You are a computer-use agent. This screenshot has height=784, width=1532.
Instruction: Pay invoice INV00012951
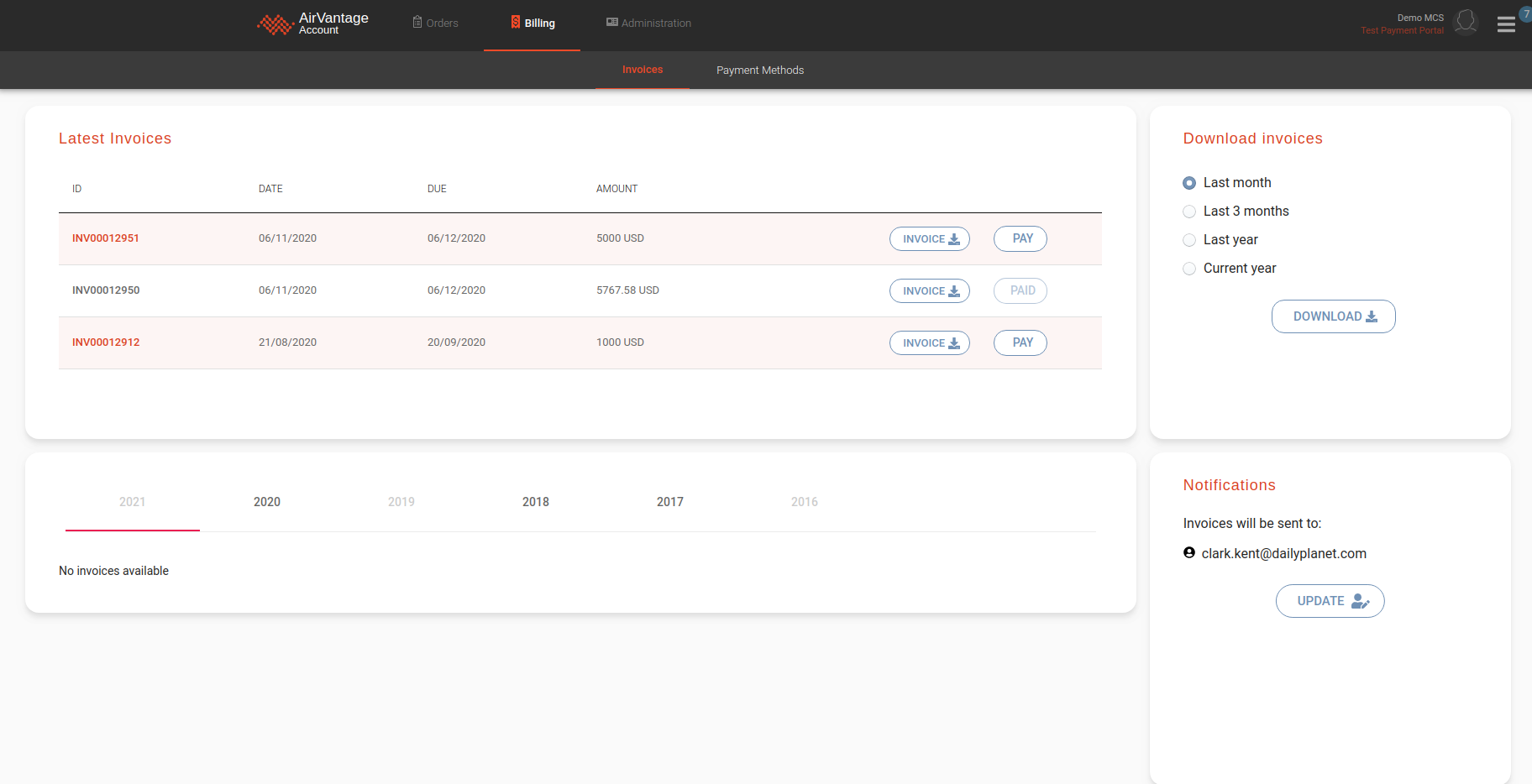(1020, 239)
